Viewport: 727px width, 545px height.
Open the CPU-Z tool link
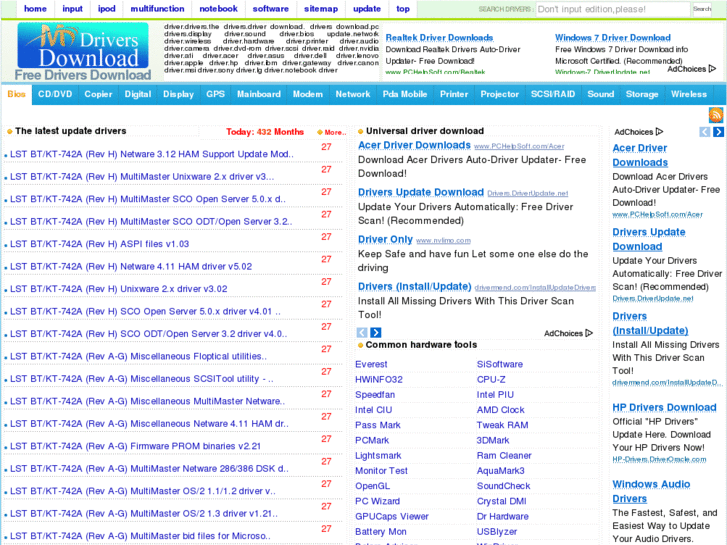[x=491, y=379]
